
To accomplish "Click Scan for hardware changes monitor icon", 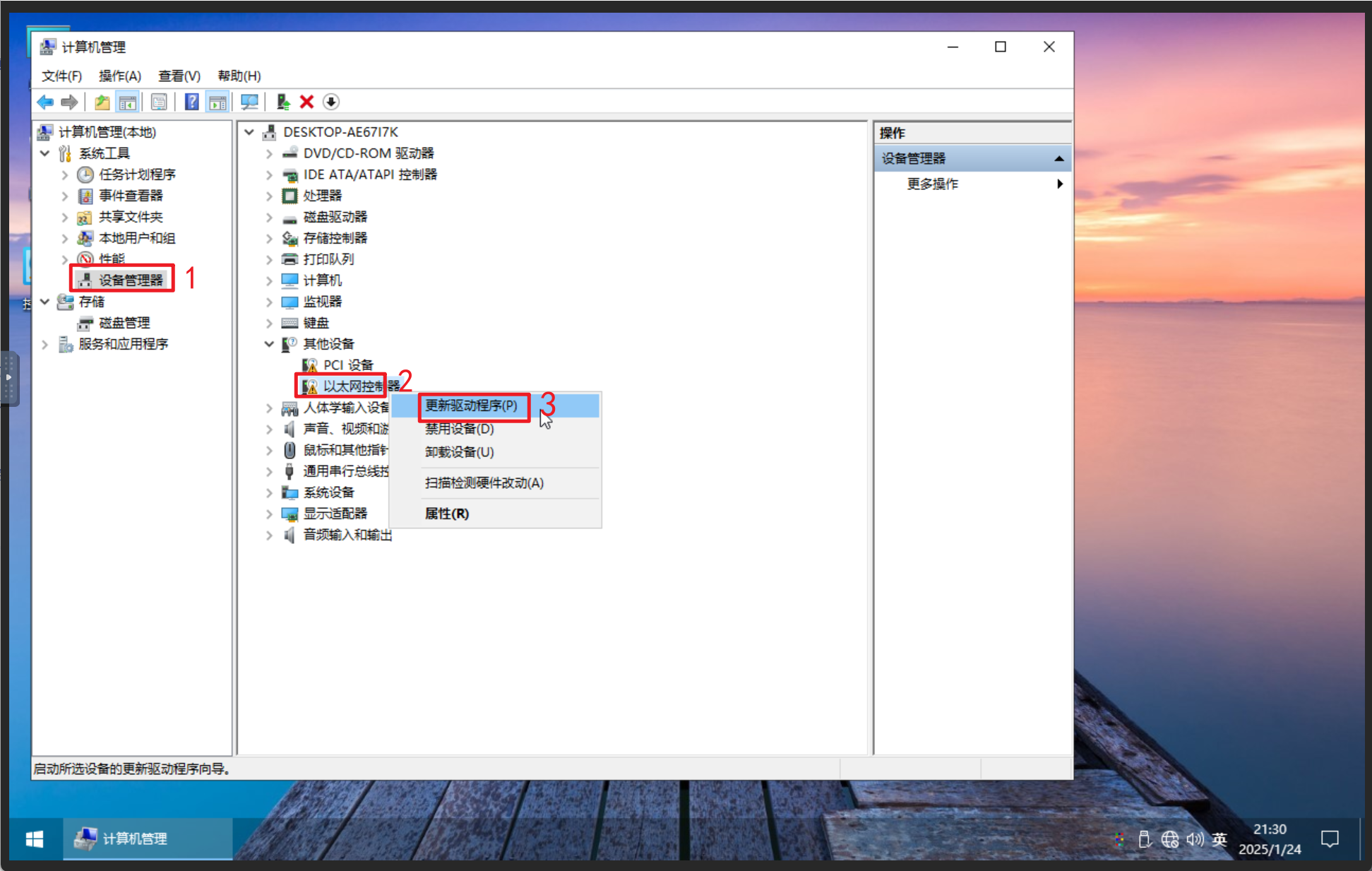I will pyautogui.click(x=249, y=102).
